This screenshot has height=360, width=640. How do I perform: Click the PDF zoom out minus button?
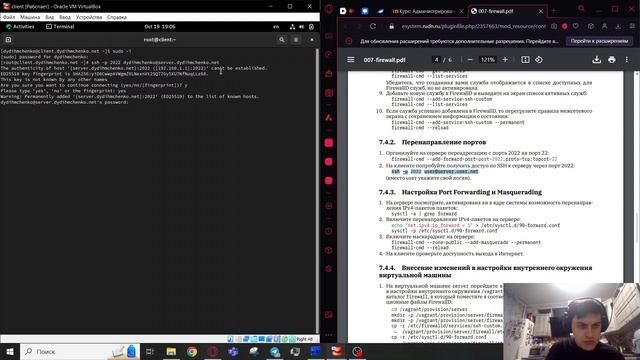(470, 60)
